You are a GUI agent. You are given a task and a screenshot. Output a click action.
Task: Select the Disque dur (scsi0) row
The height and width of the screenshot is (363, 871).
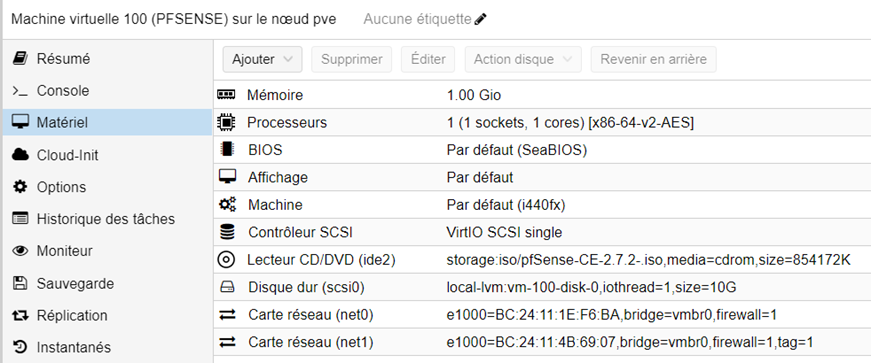pyautogui.click(x=542, y=287)
